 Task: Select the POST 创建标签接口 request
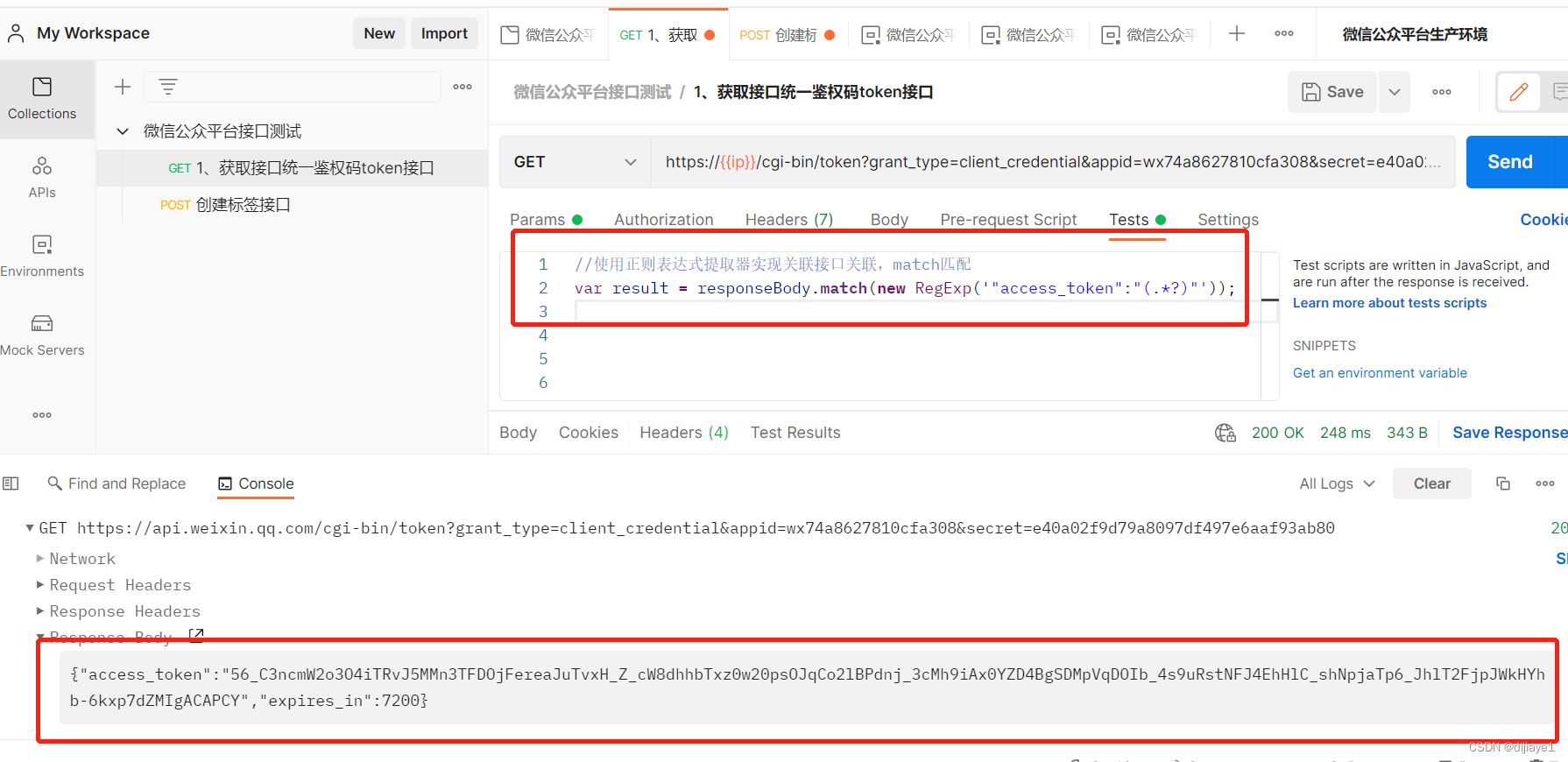click(x=292, y=205)
